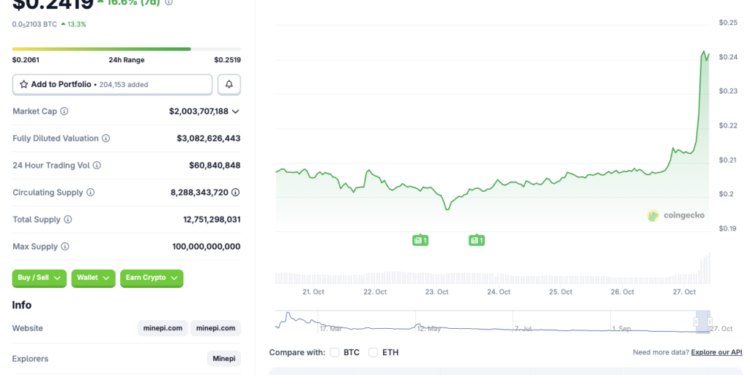Open the Explore our API link
The width and height of the screenshot is (750, 375).
717,353
